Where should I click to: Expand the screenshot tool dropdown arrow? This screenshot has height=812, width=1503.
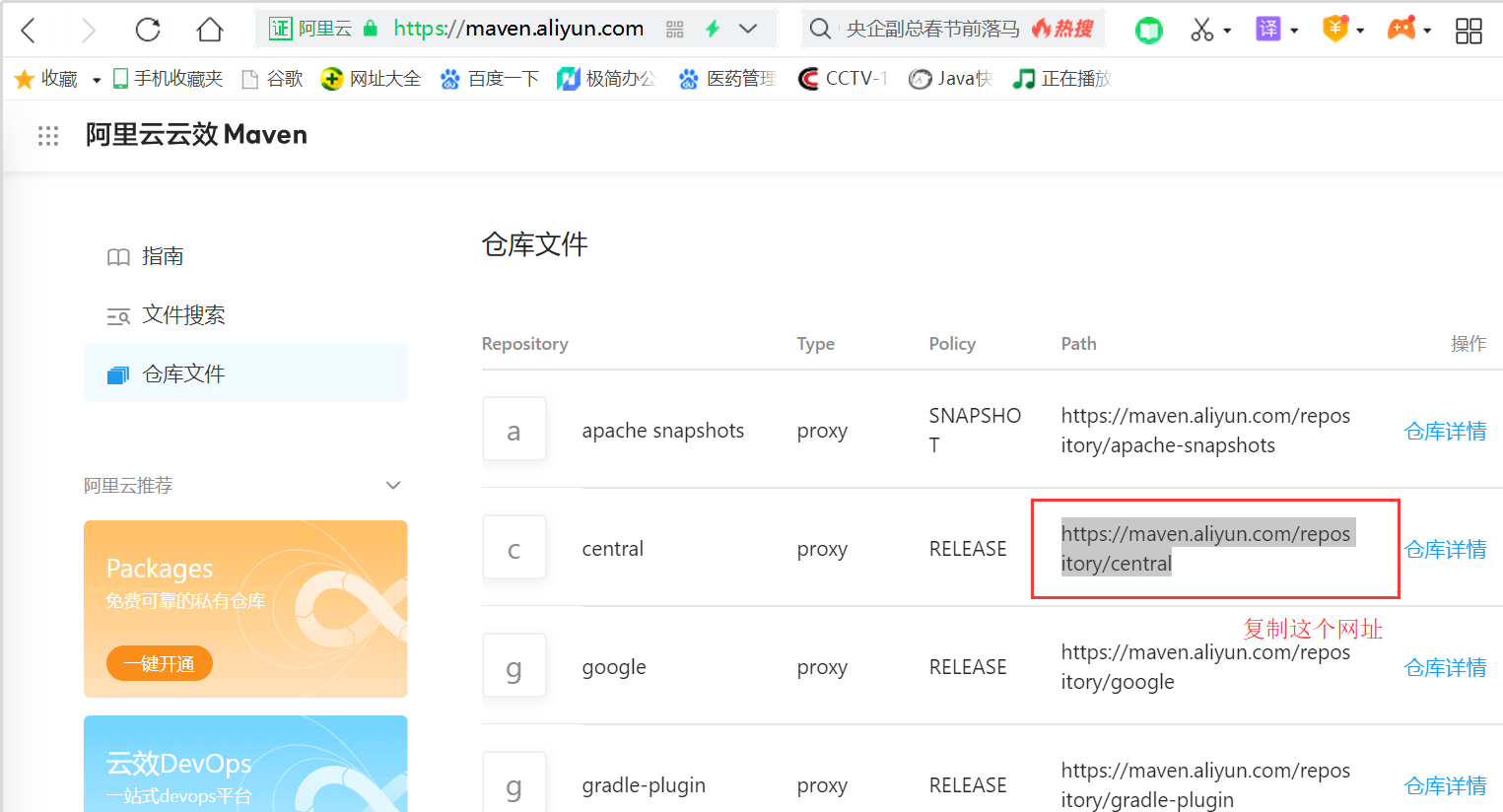pyautogui.click(x=1227, y=31)
